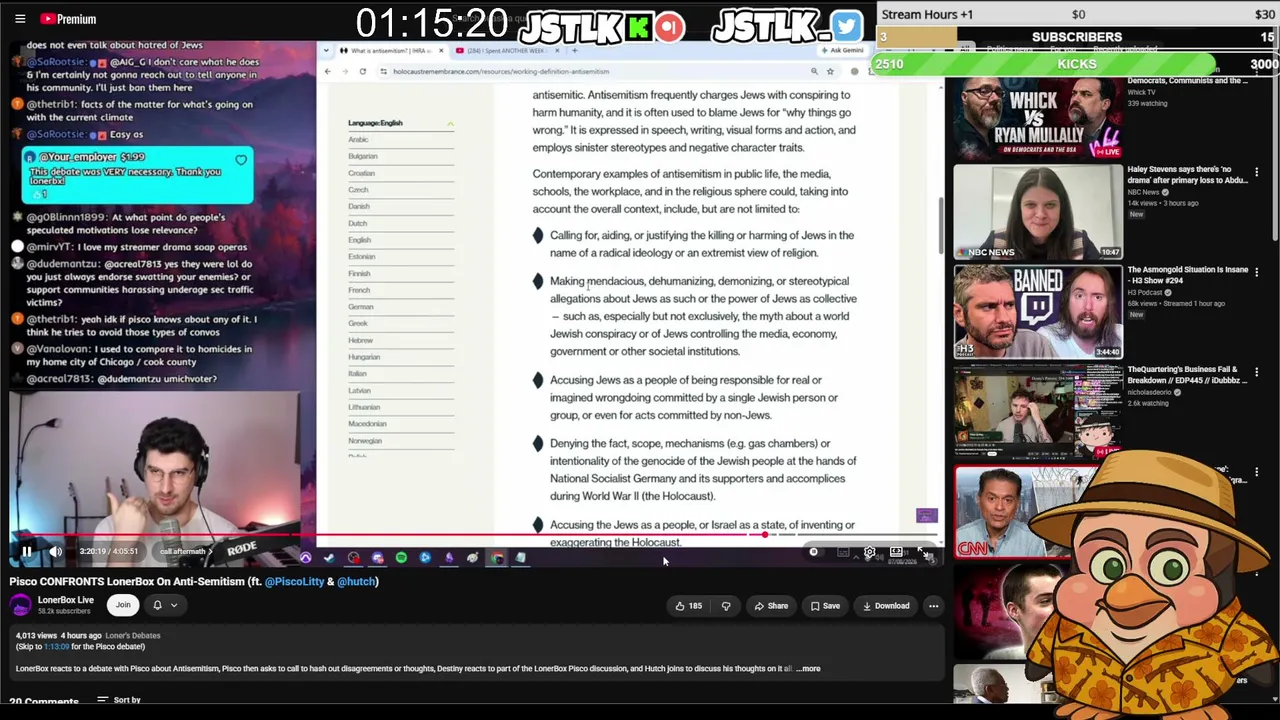Image resolution: width=1280 pixels, height=720 pixels.
Task: Share this video
Action: click(x=771, y=606)
